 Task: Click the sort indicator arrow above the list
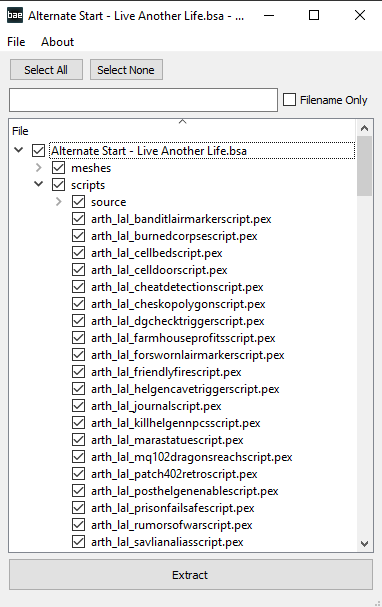pos(183,122)
